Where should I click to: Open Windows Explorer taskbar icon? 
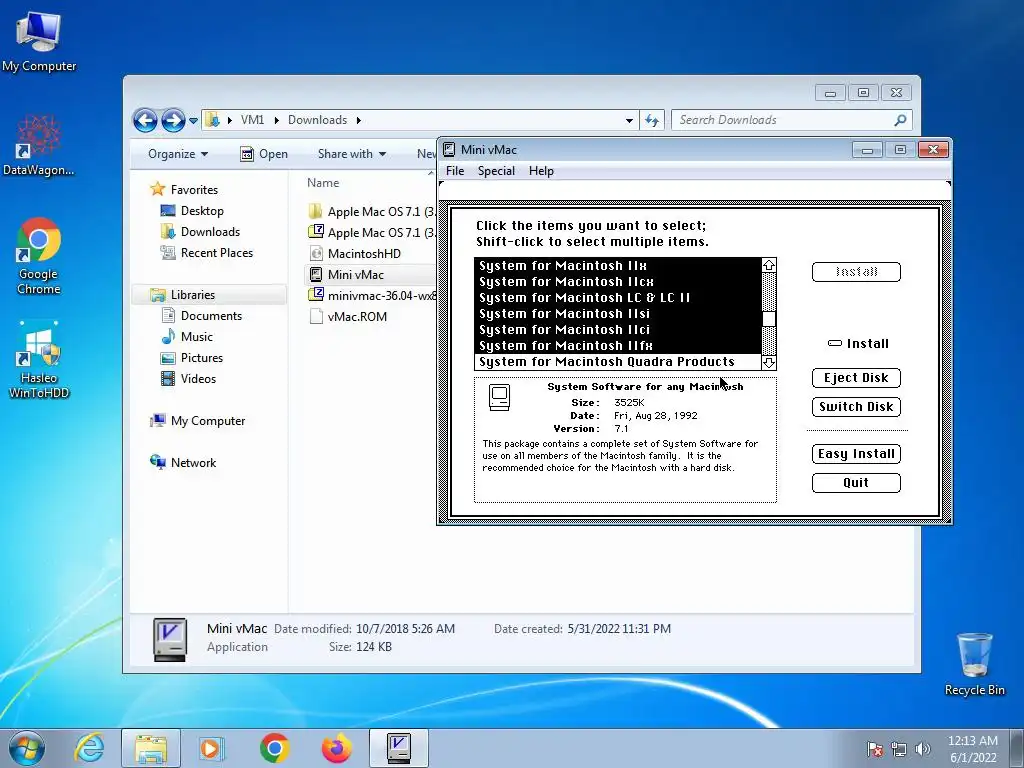(x=151, y=748)
